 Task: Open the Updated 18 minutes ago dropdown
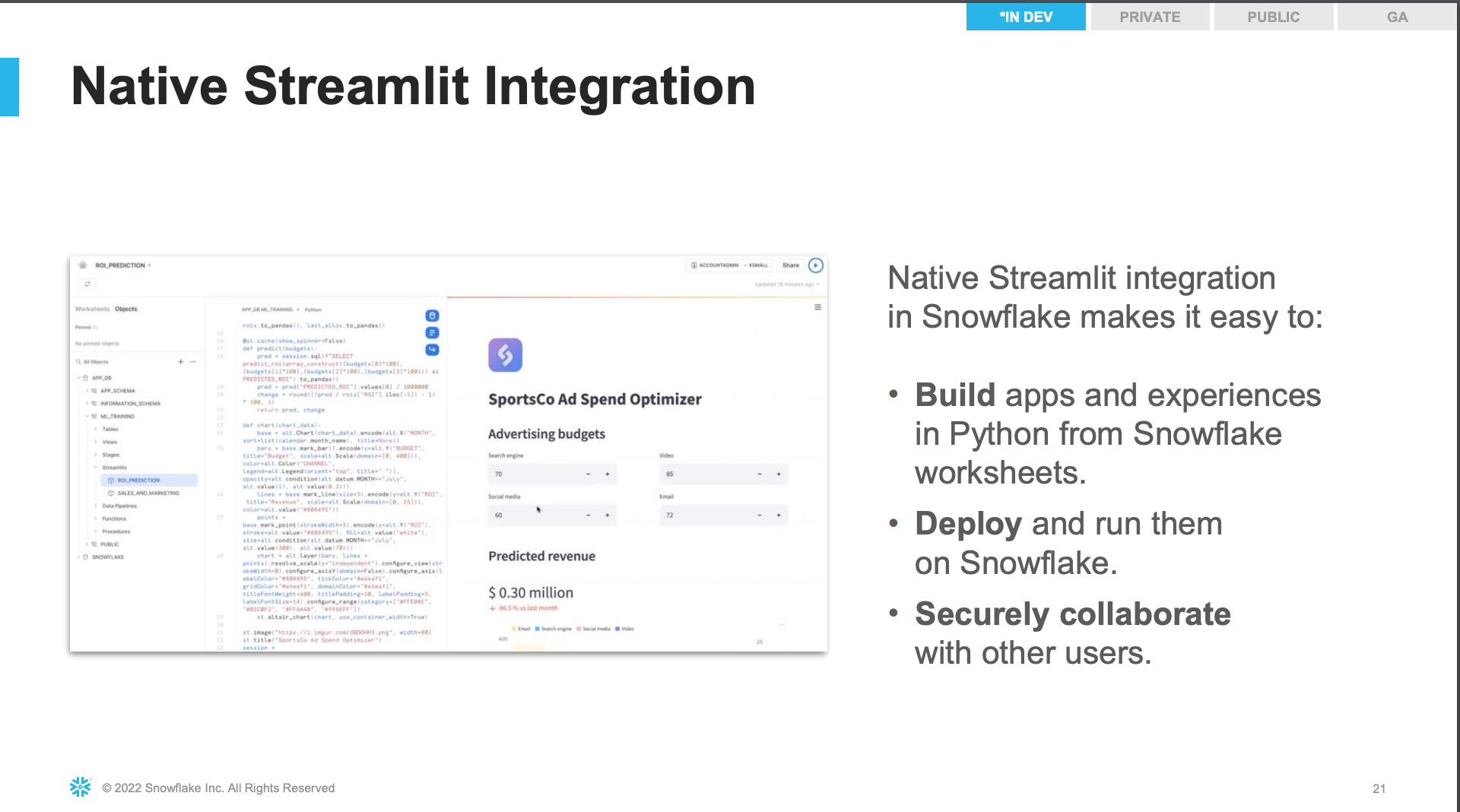click(787, 284)
